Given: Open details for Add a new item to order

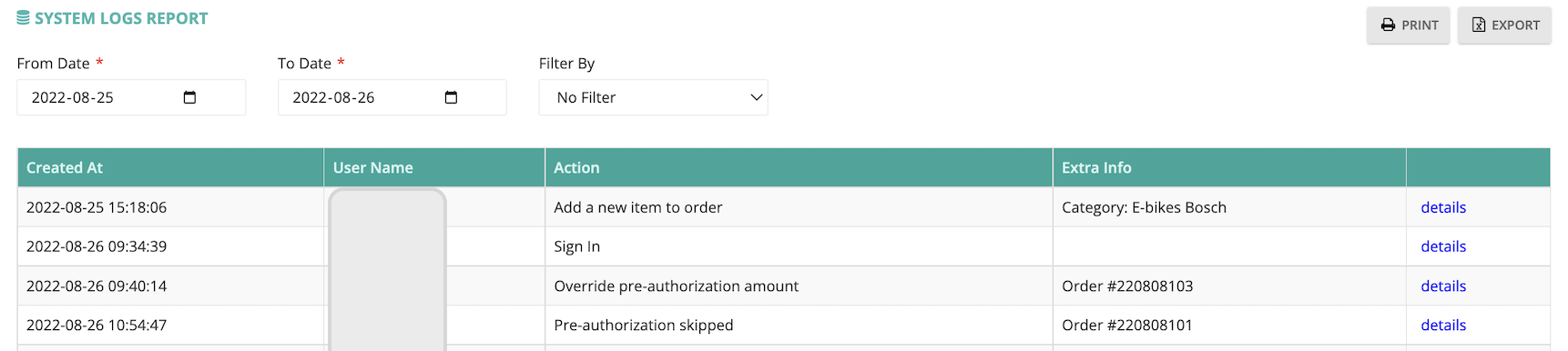Looking at the screenshot, I should pyautogui.click(x=1443, y=207).
